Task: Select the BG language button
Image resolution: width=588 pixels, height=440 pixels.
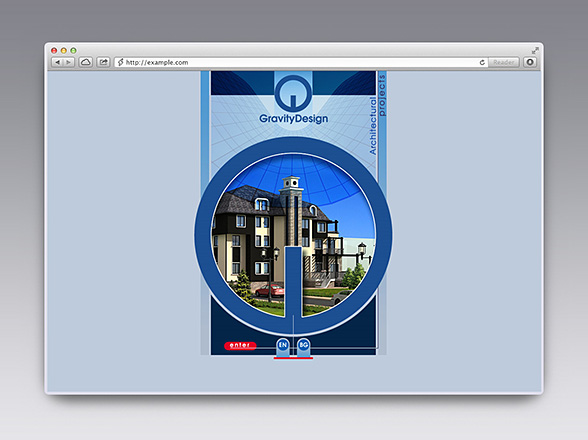Action: pos(303,345)
